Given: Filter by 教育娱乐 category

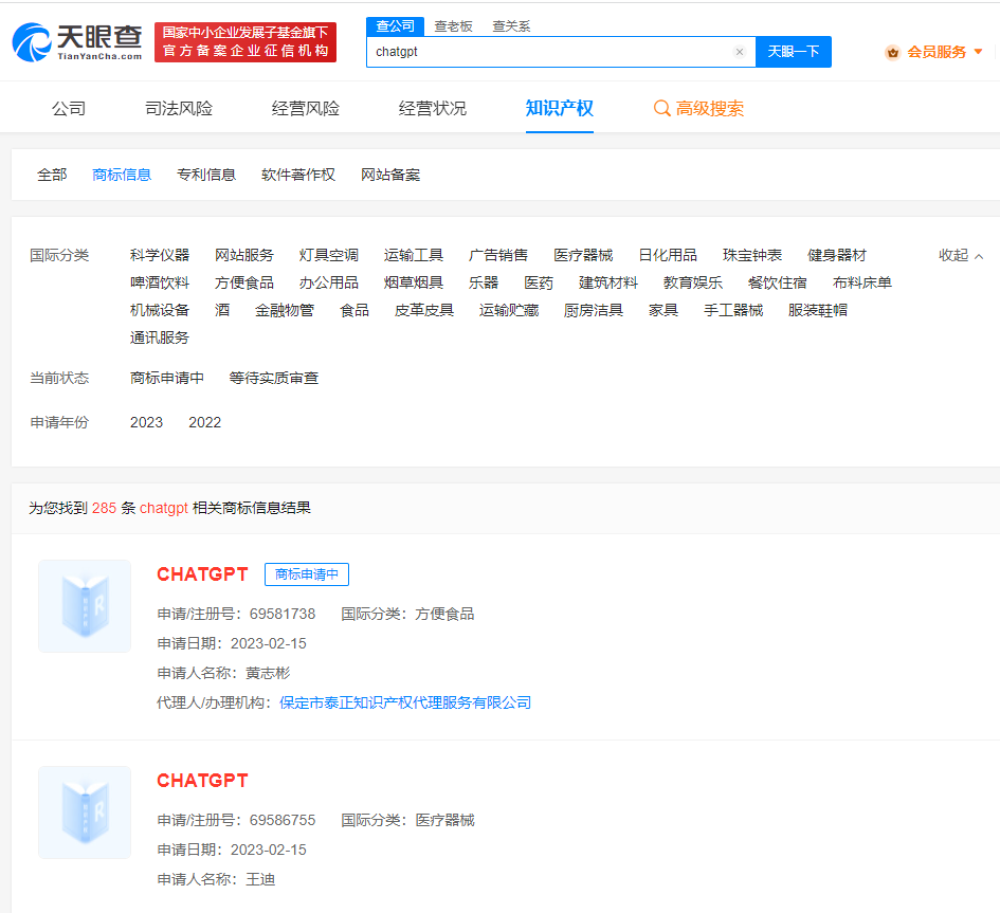Looking at the screenshot, I should coord(693,282).
